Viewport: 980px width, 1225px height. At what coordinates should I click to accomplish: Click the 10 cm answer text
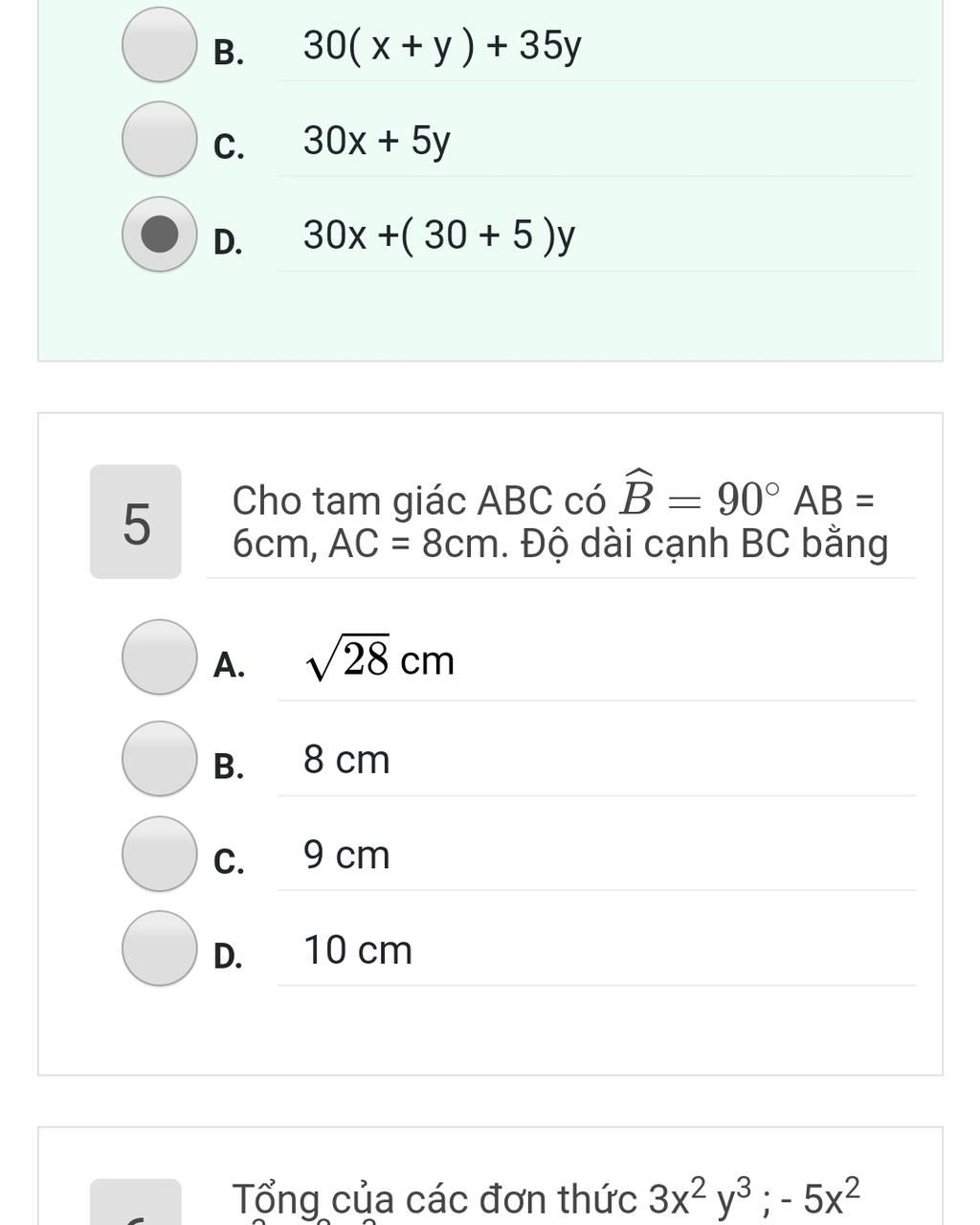(358, 950)
